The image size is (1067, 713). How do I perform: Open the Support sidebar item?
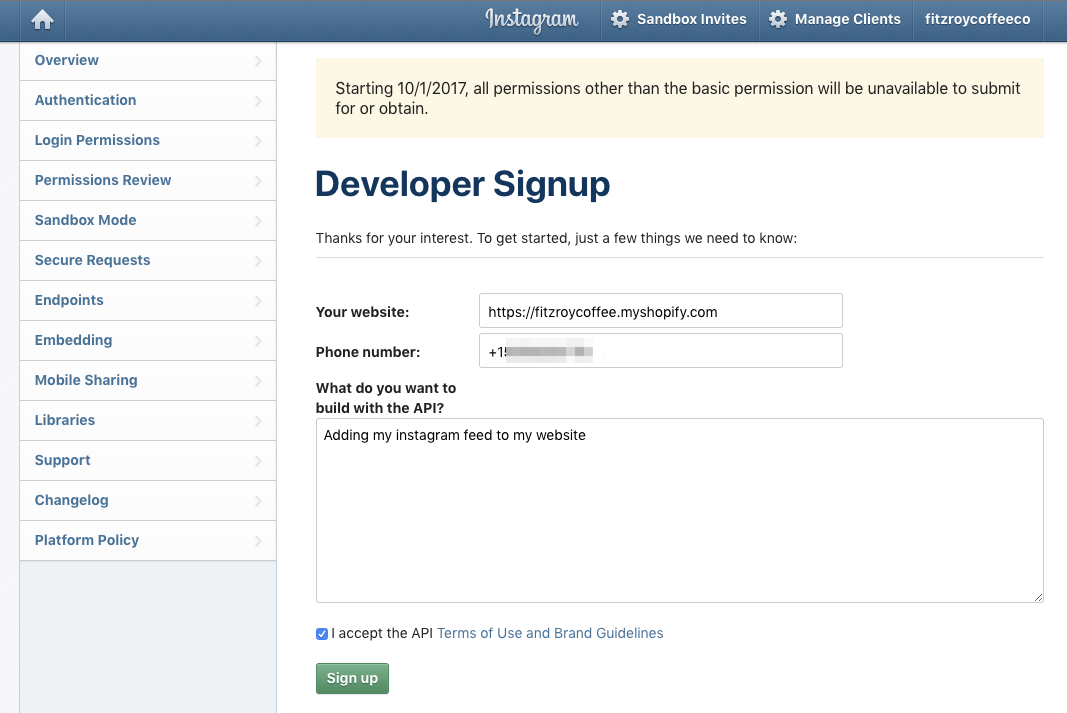[x=148, y=461]
